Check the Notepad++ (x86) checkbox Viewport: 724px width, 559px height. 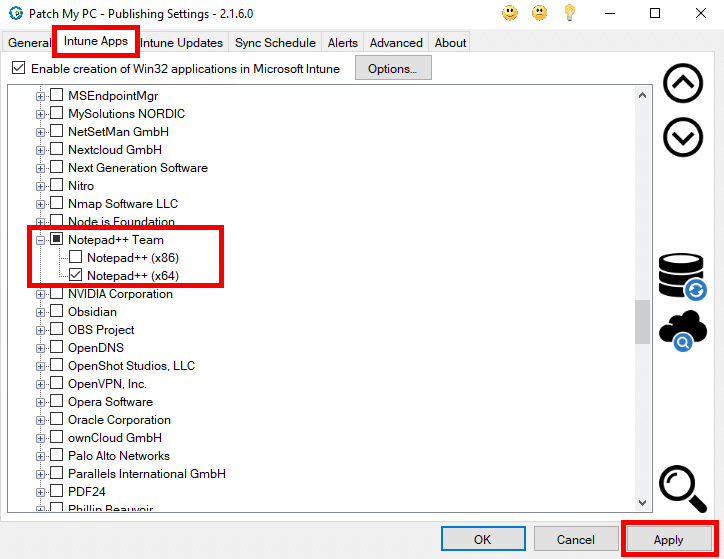[x=76, y=258]
